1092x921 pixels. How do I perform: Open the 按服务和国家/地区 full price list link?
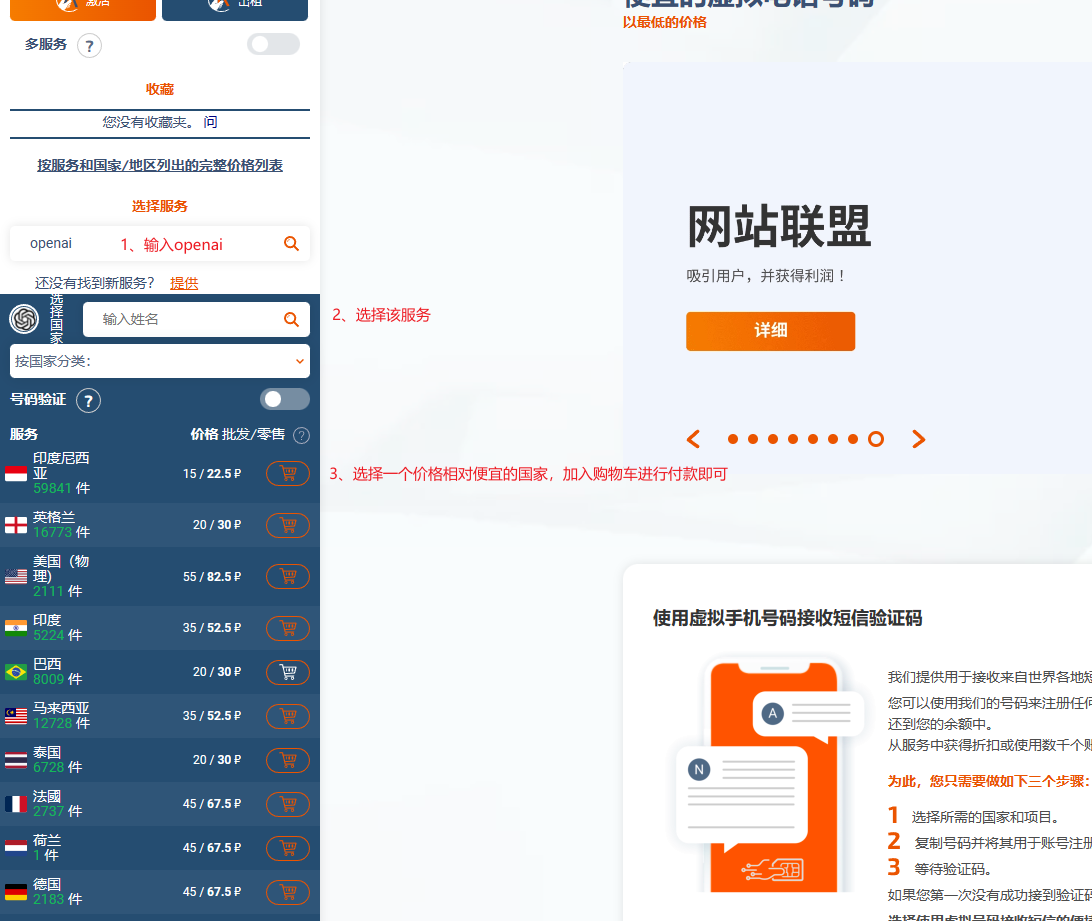[160, 165]
